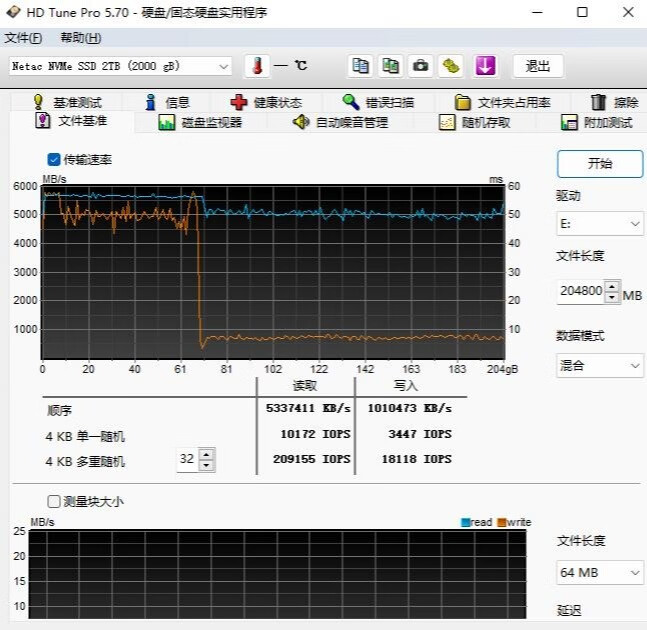This screenshot has height=630, width=647.
Task: Click the 读取 column header
Action: 305,386
